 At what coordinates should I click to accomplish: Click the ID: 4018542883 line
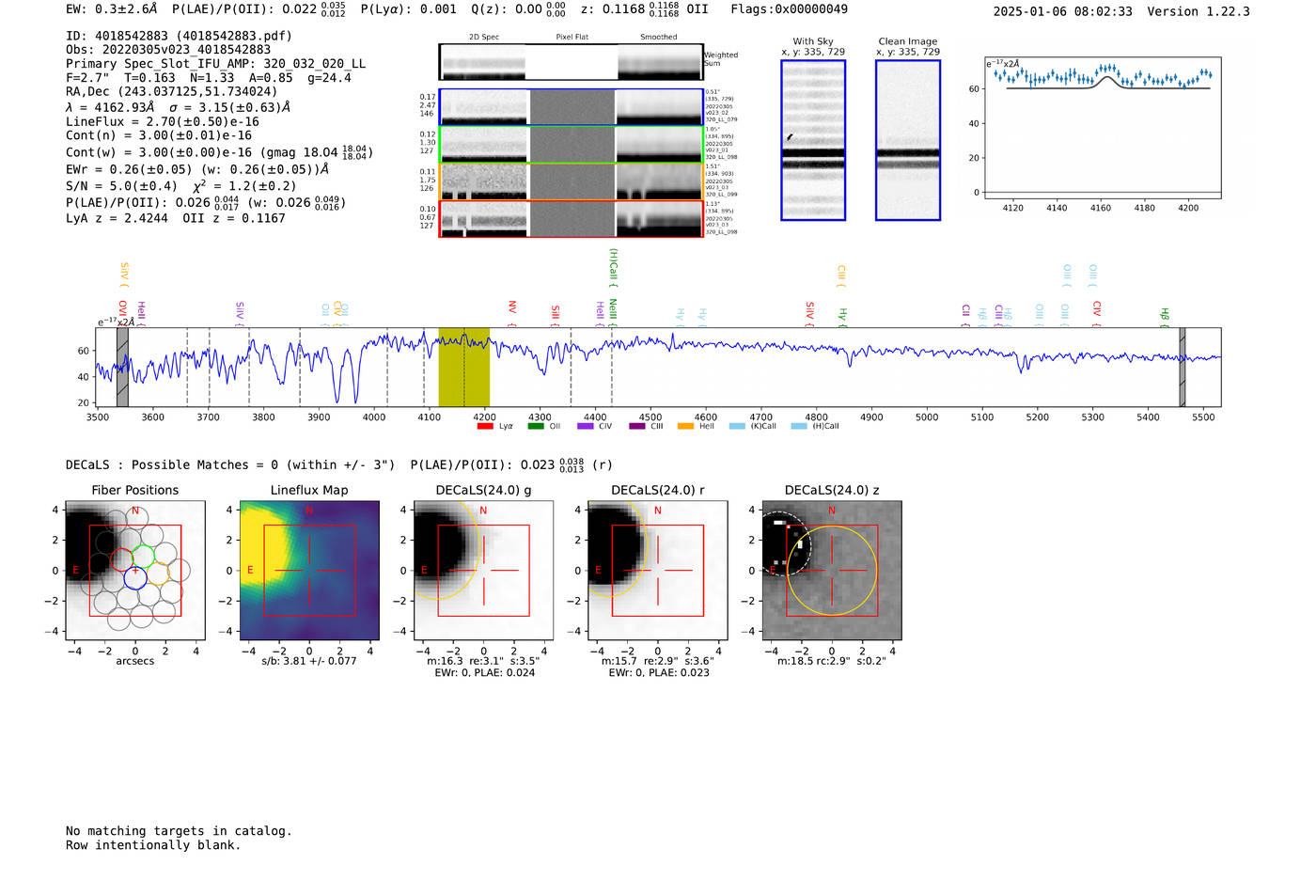[180, 36]
